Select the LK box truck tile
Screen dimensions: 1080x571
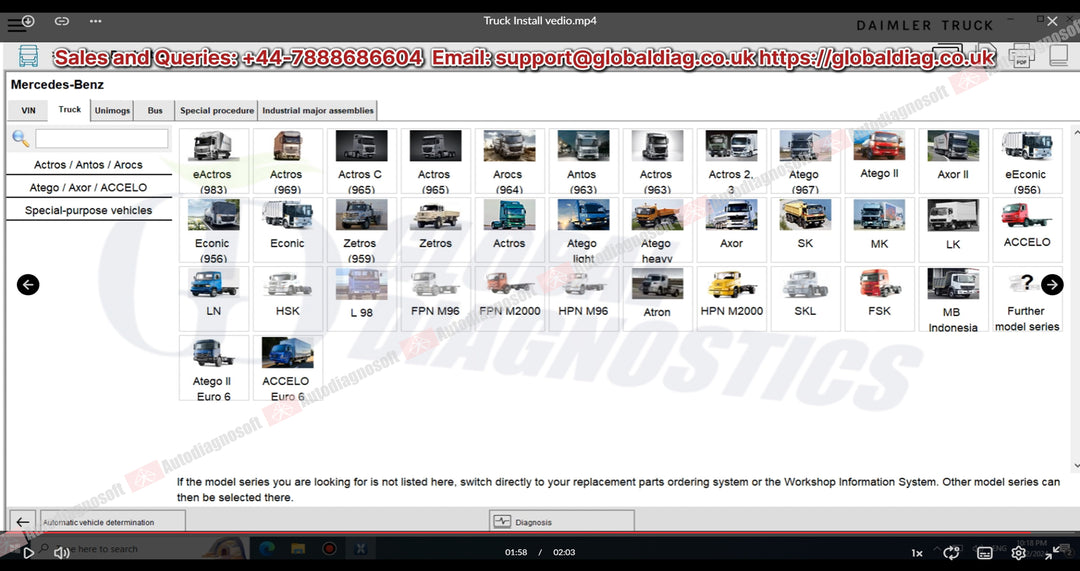point(953,229)
